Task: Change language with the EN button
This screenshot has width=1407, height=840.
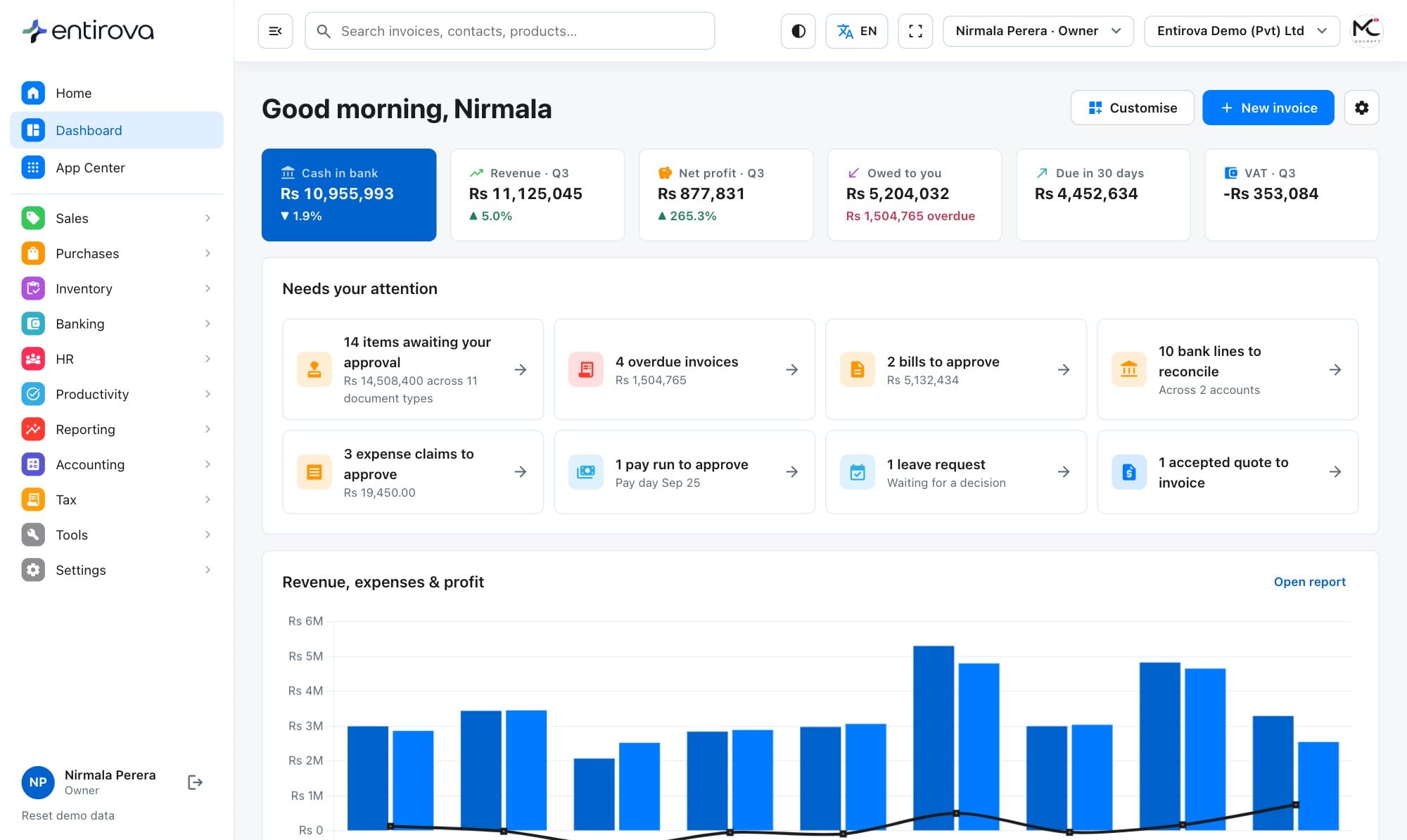Action: [x=856, y=31]
